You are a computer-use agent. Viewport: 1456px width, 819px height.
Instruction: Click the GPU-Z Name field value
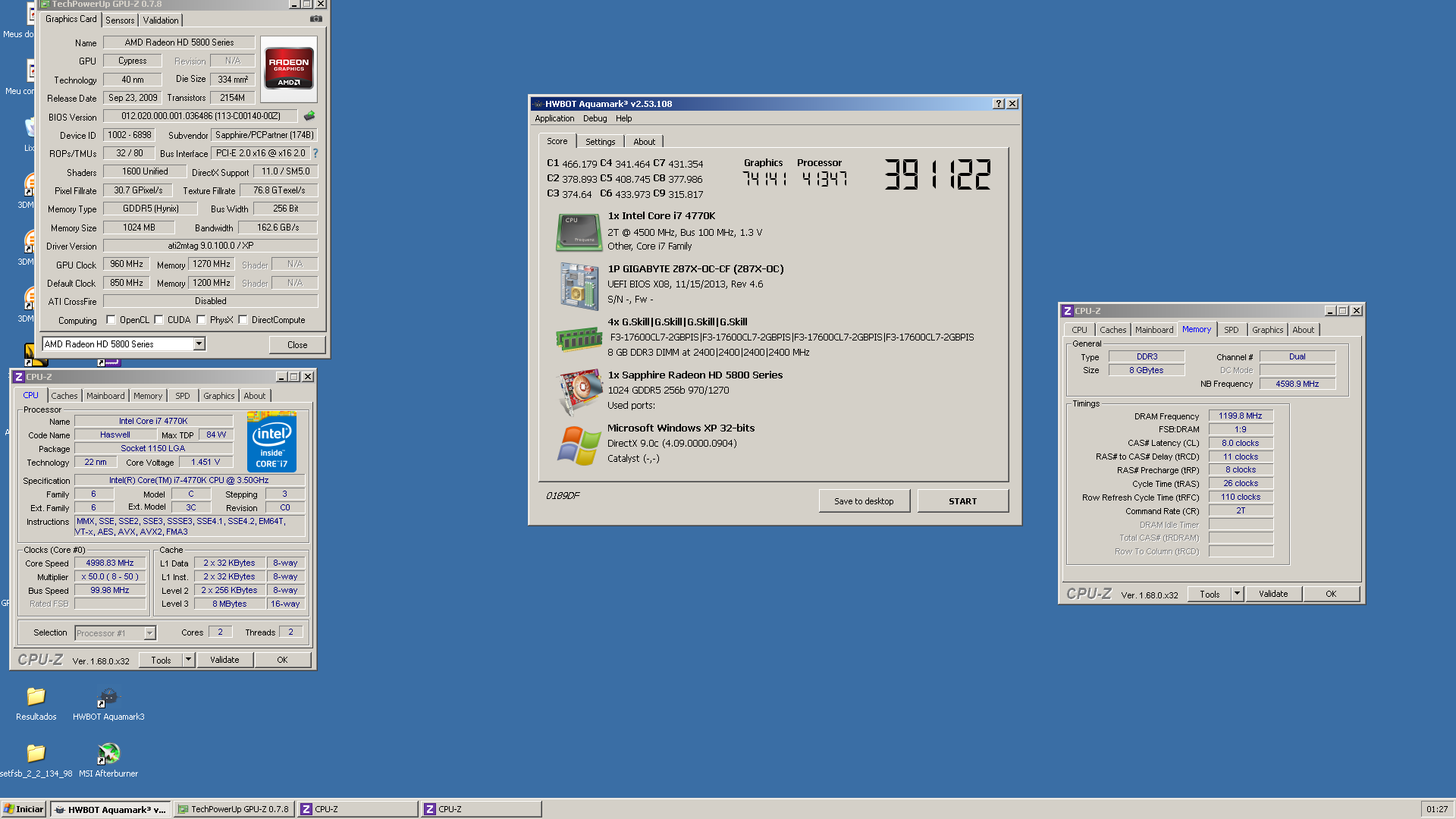tap(179, 42)
